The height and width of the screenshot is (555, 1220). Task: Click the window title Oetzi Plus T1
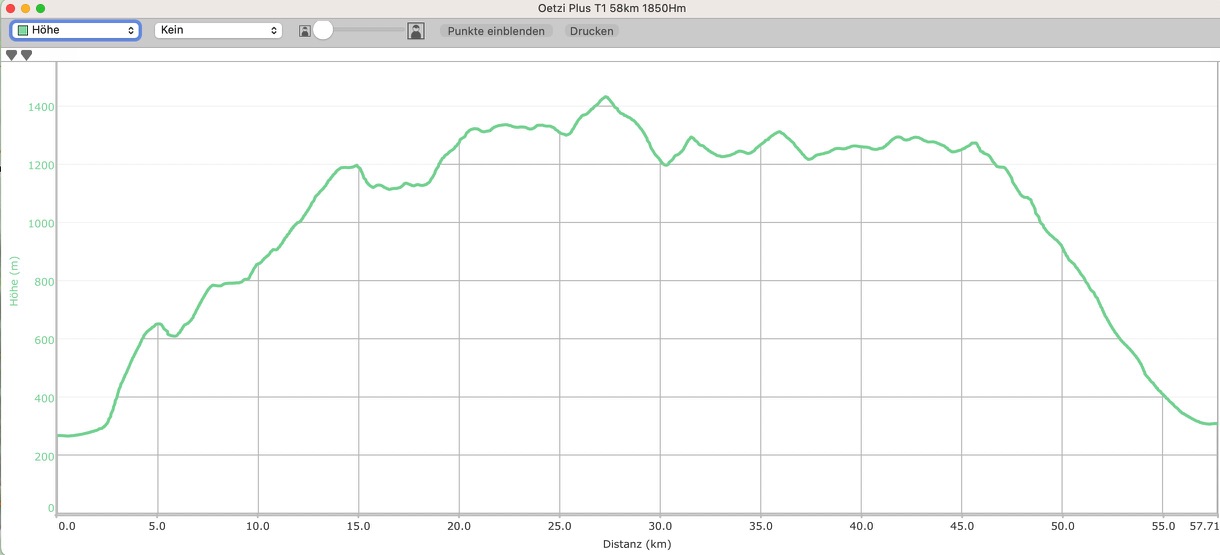coord(608,8)
